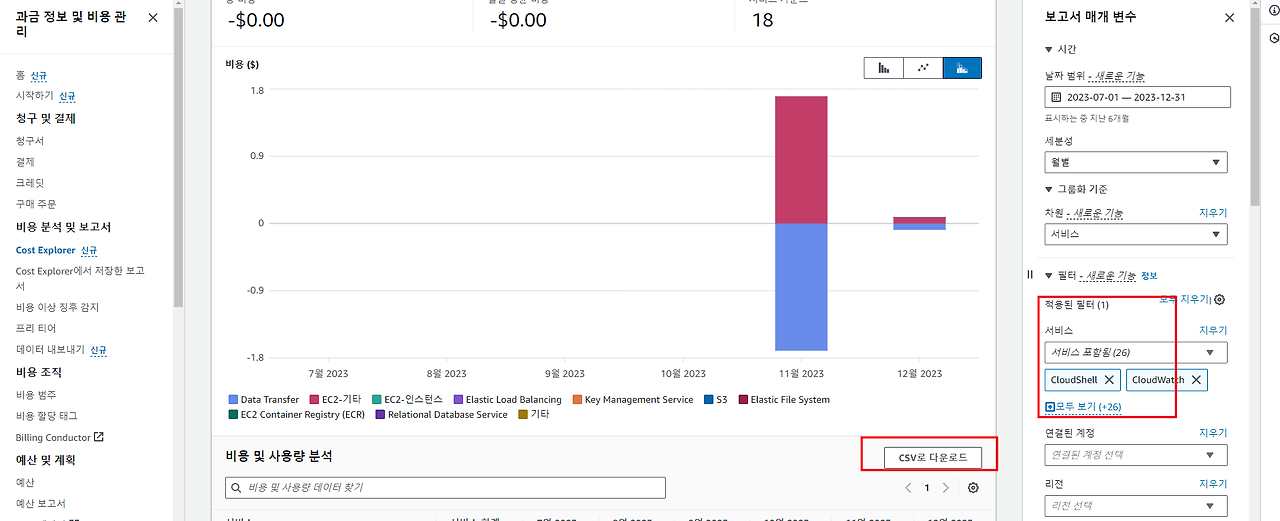The image size is (1280, 521).
Task: Open the 연결된 계정 선택 dropdown
Action: (1136, 455)
